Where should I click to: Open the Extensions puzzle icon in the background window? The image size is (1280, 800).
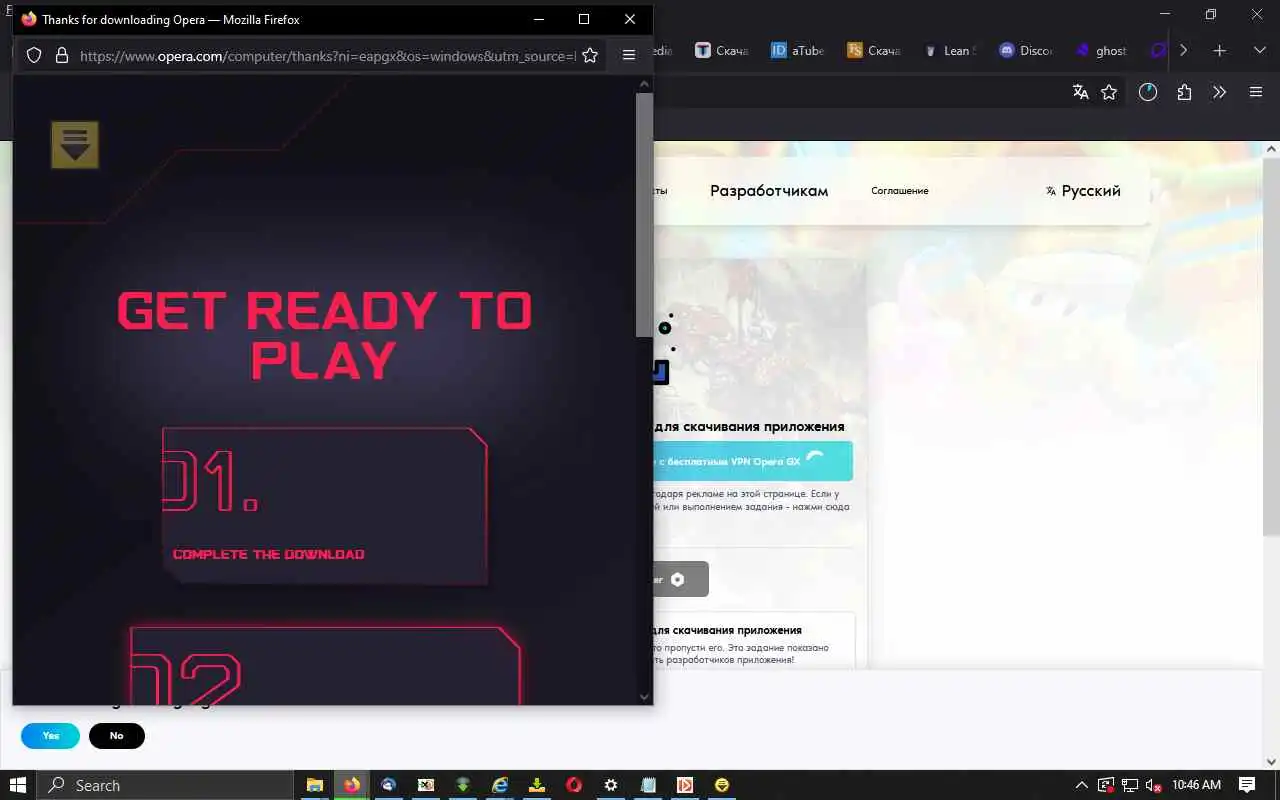coord(1185,92)
